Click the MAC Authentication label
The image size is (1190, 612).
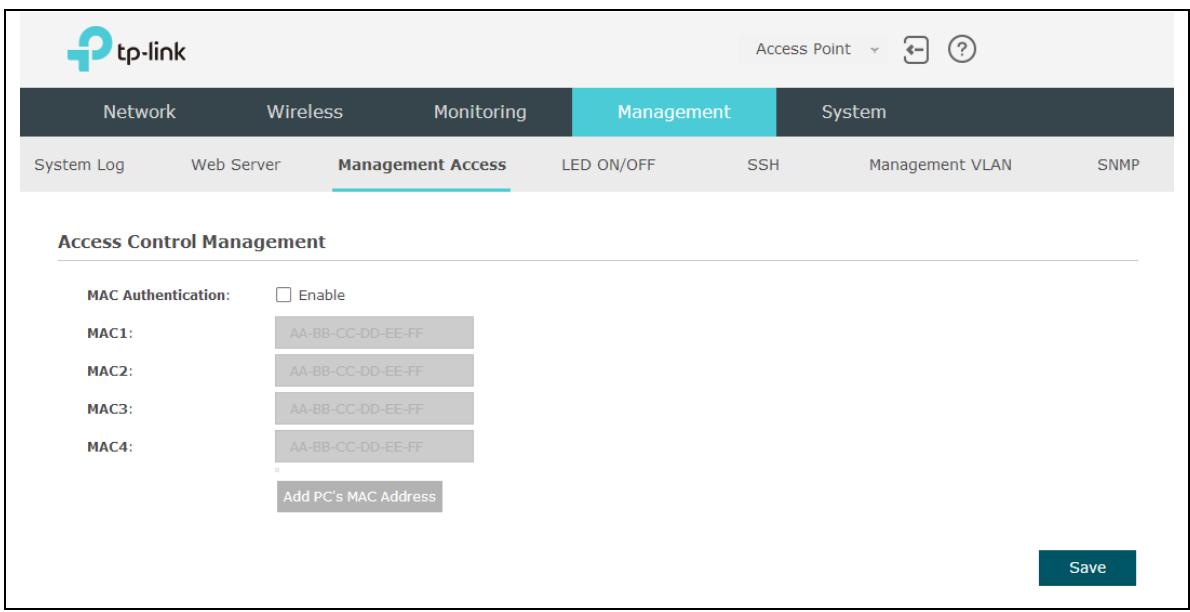tap(159, 295)
